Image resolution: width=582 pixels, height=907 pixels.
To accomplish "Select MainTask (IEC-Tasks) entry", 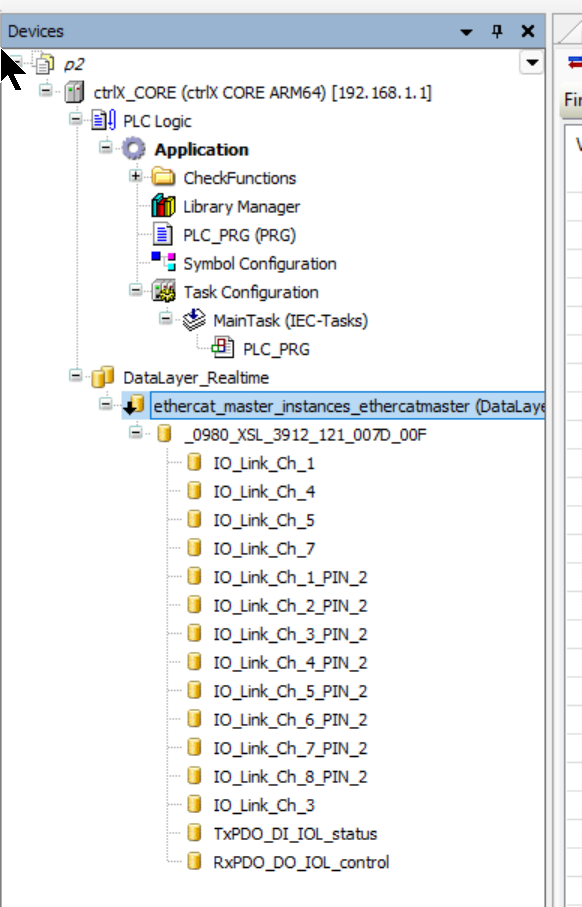I will coord(290,320).
